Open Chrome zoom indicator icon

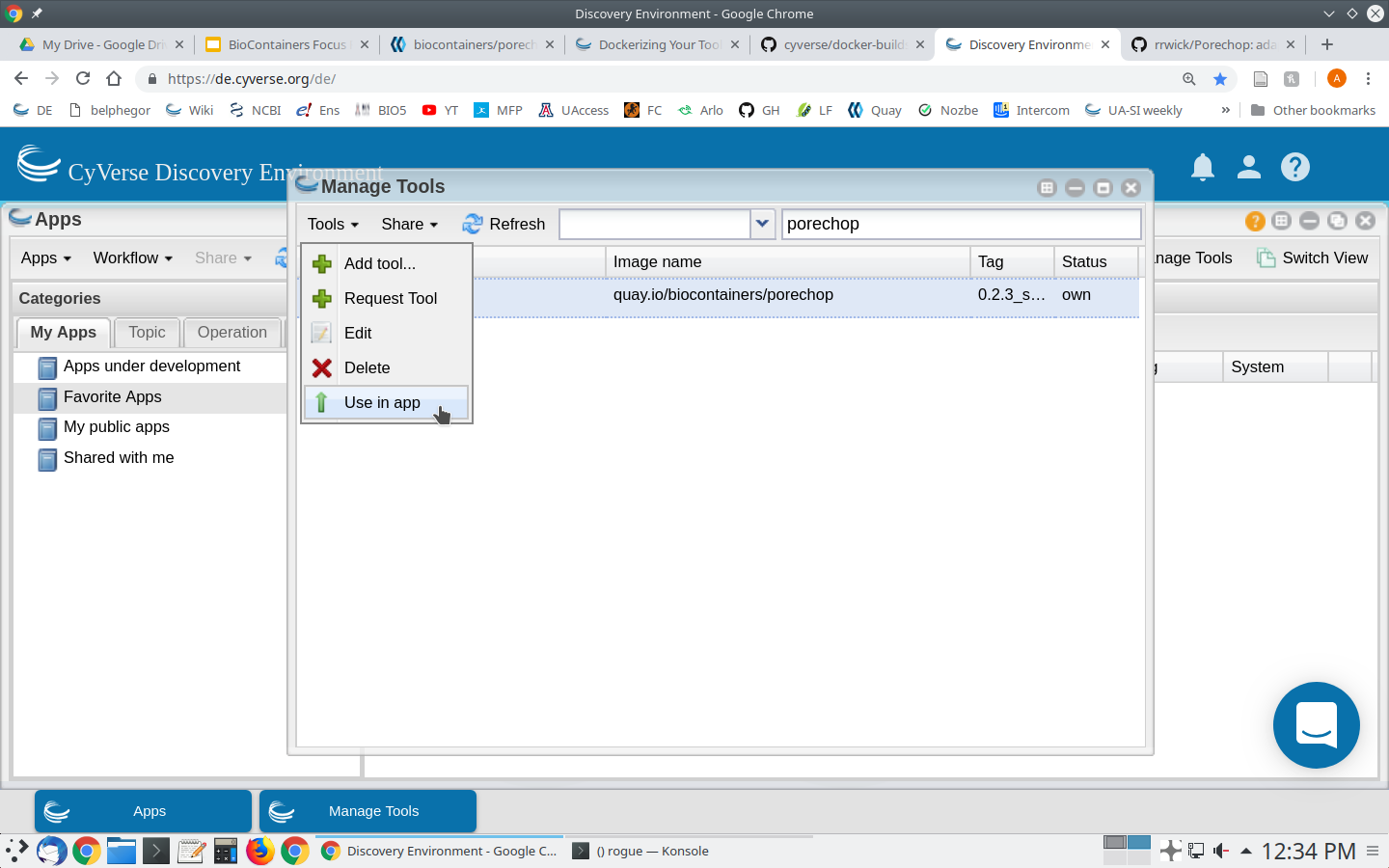pos(1189,79)
